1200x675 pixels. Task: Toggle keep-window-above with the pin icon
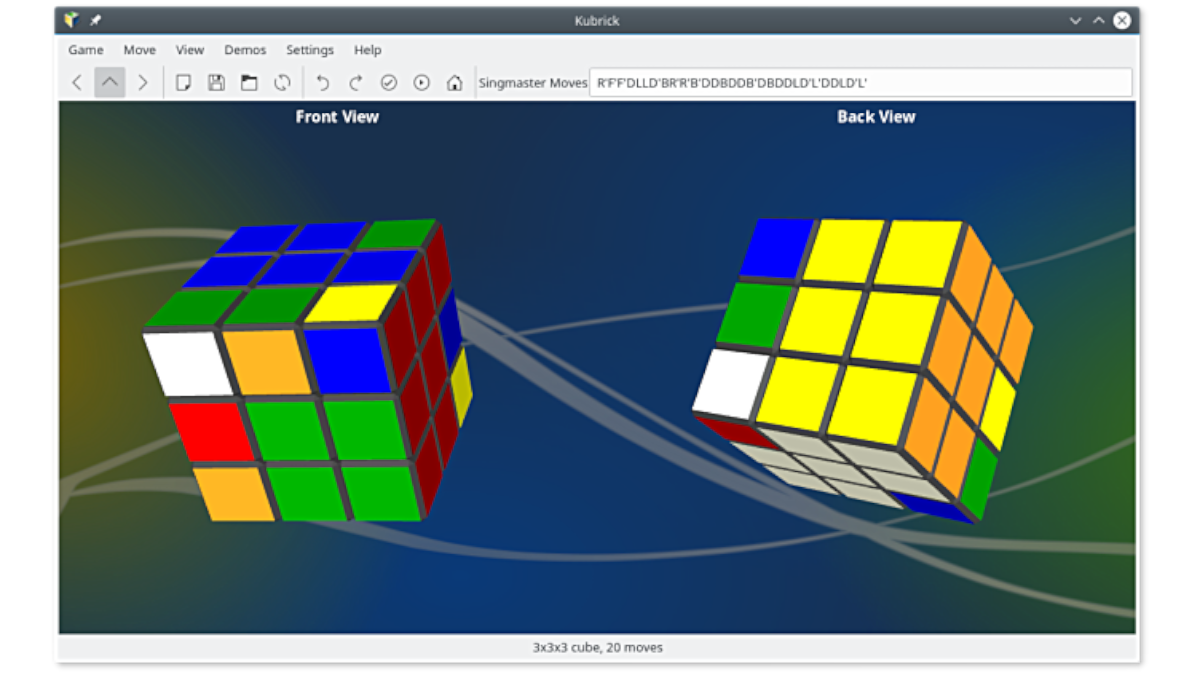95,19
